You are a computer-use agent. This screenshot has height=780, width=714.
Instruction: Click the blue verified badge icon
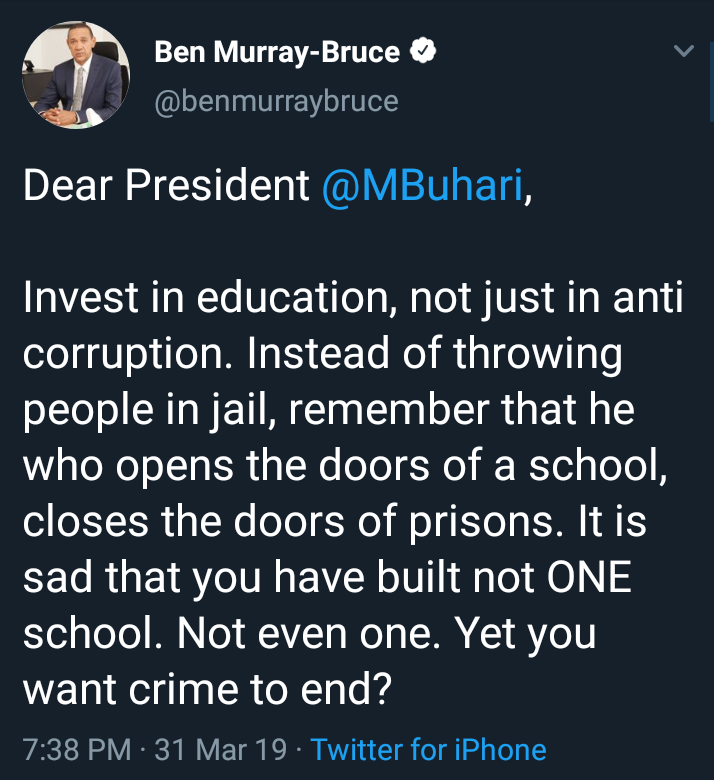(x=424, y=53)
